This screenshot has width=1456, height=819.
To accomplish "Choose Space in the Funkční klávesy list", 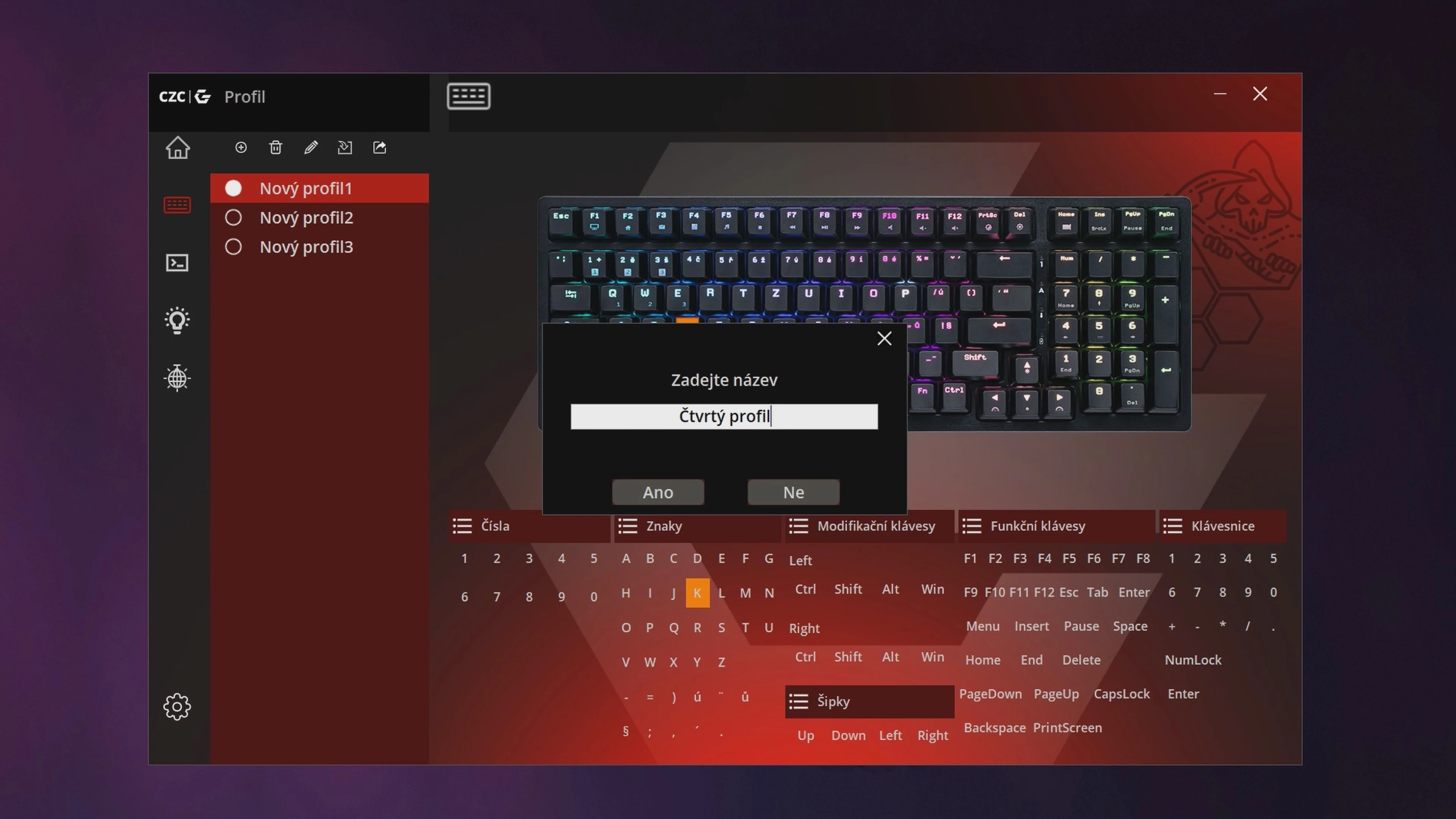I will tap(1130, 626).
